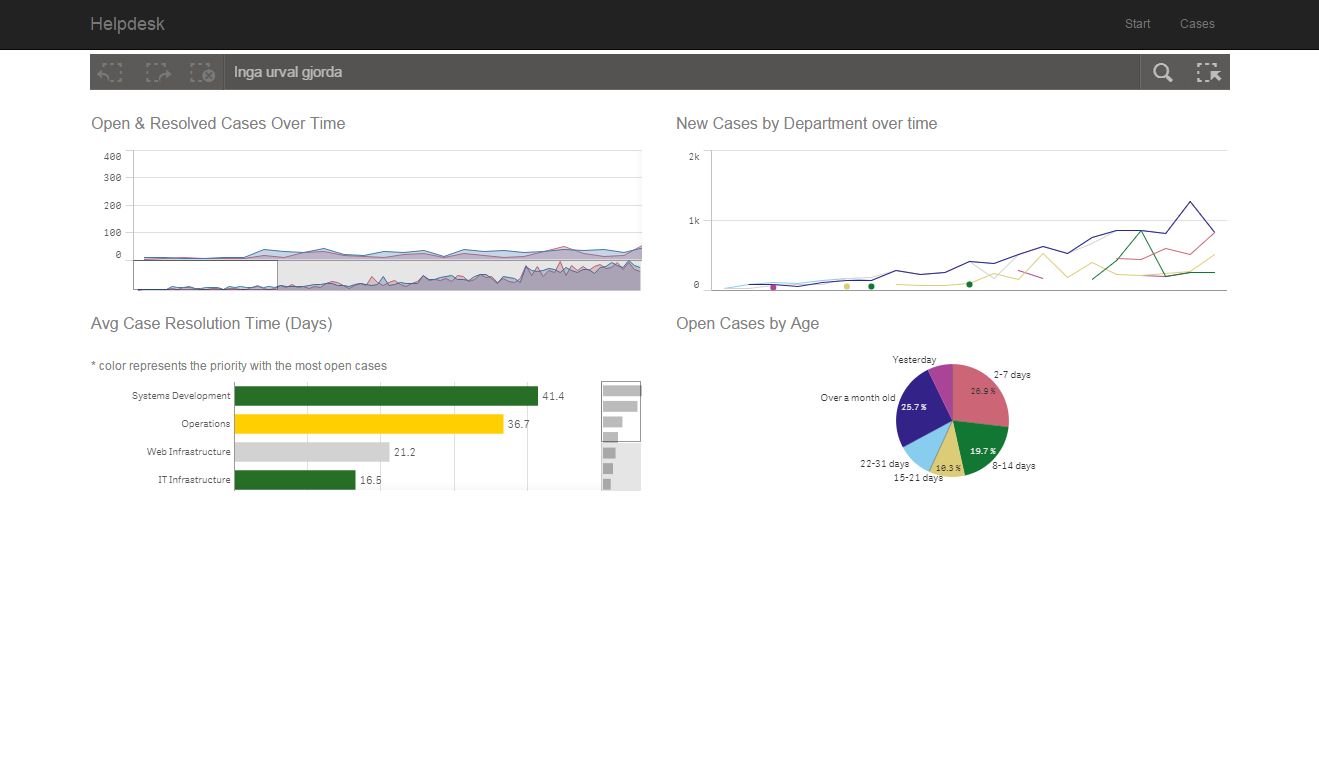Click the Web Infrastructure grey bar

point(312,452)
